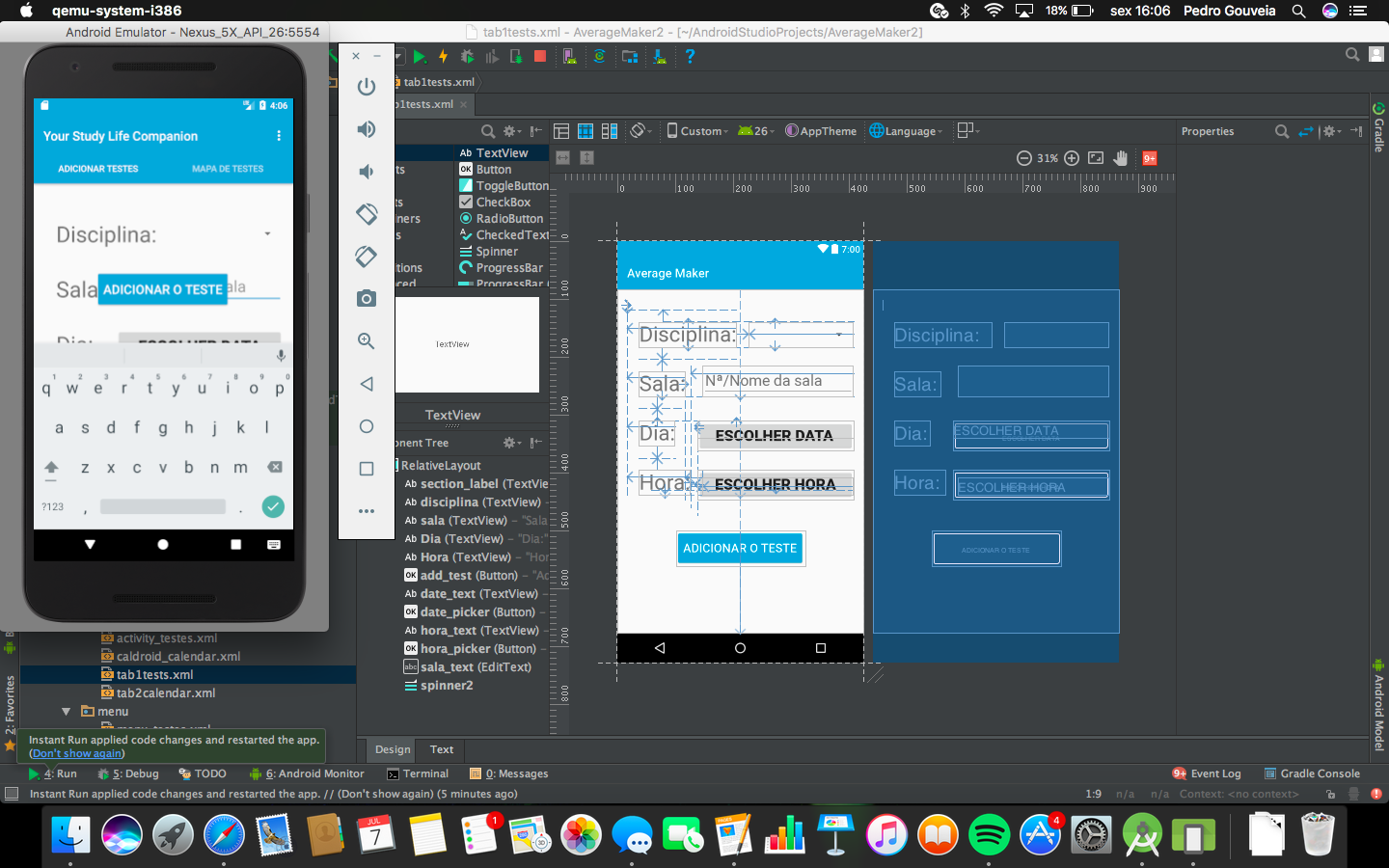Sync project with Gradle files icon

point(599,57)
